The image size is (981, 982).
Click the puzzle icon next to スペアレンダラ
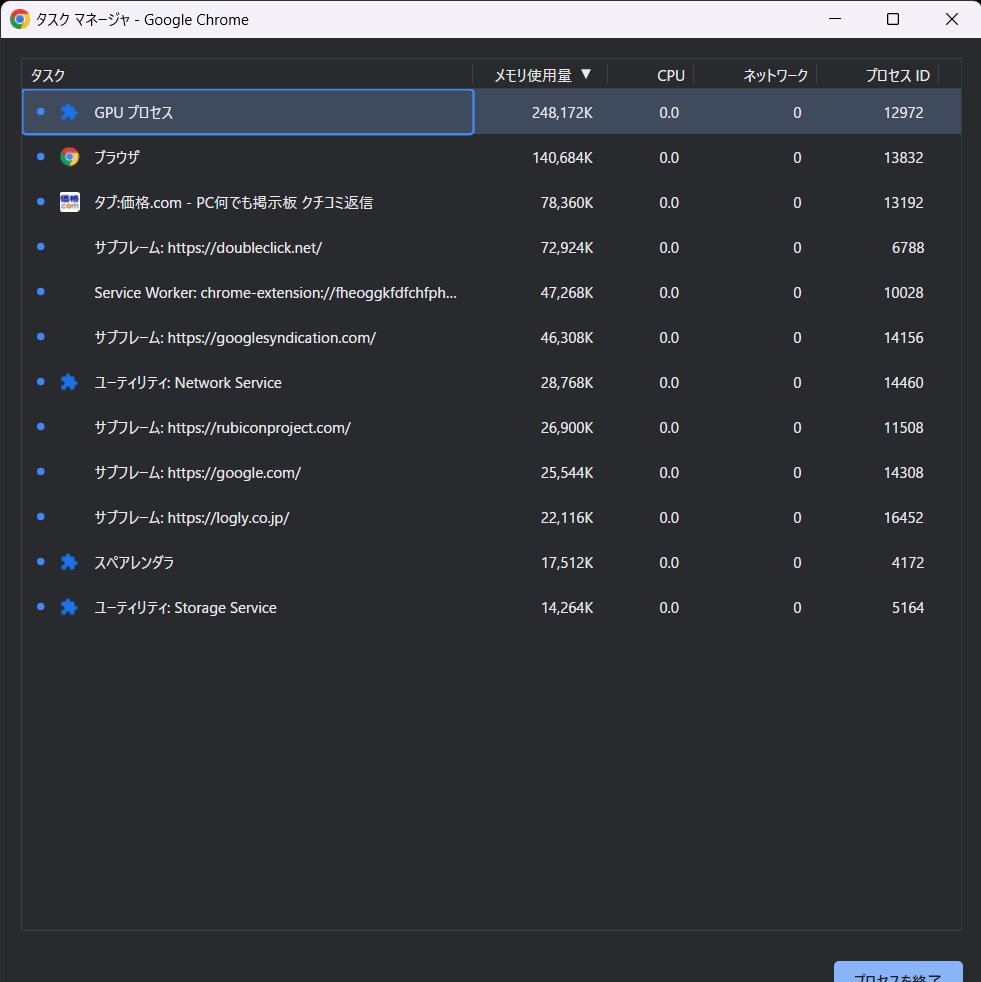click(69, 562)
